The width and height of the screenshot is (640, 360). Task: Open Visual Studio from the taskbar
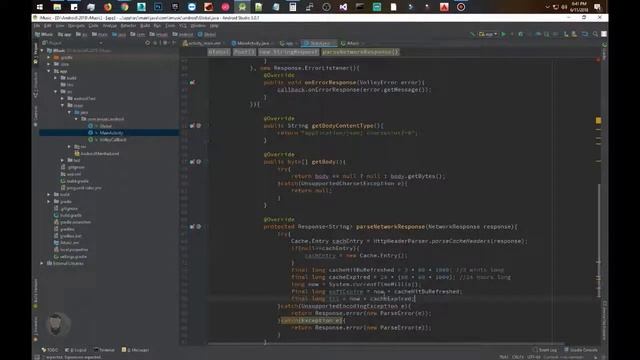coord(343,7)
